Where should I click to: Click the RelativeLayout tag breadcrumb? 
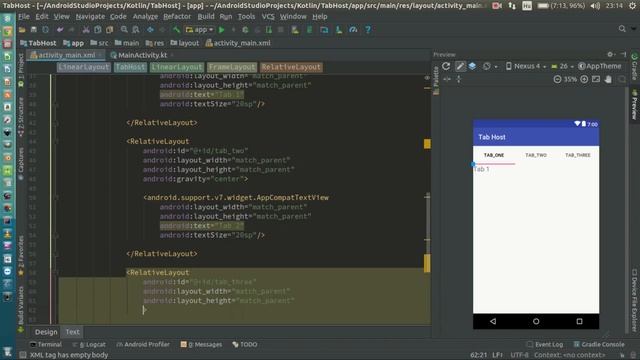click(291, 67)
